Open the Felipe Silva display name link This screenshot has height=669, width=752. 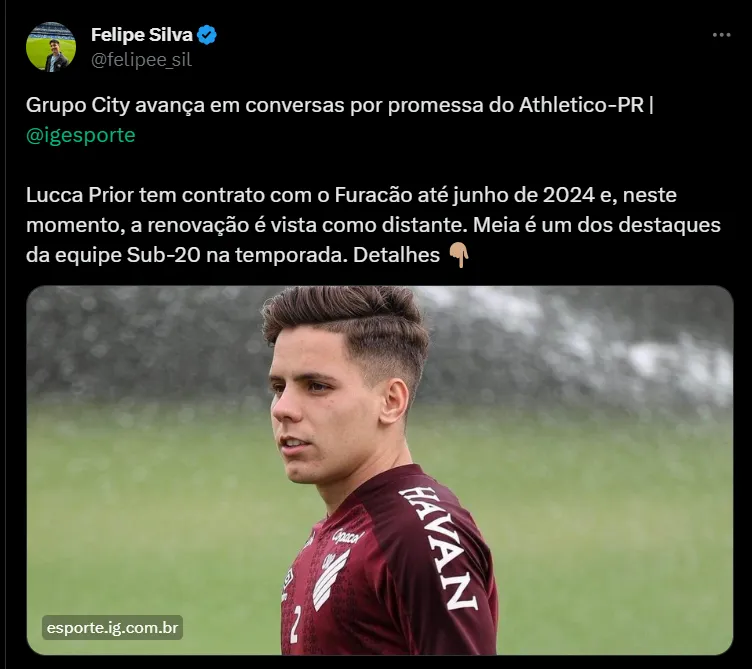(x=141, y=35)
